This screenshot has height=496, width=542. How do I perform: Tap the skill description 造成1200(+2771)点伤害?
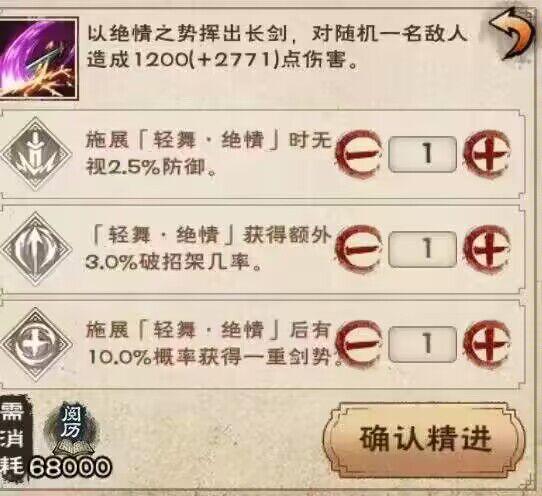[222, 60]
